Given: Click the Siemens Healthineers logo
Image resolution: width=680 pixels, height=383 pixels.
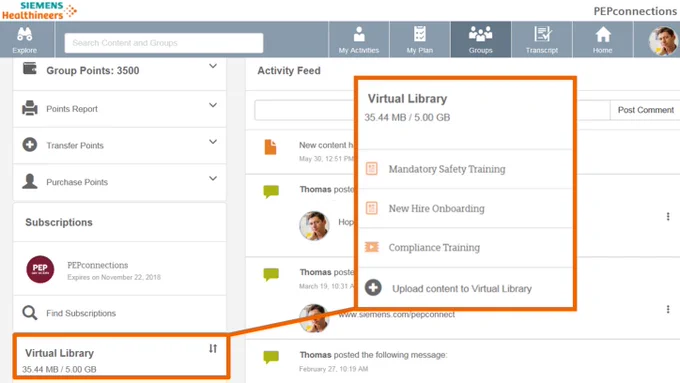Looking at the screenshot, I should [x=39, y=10].
